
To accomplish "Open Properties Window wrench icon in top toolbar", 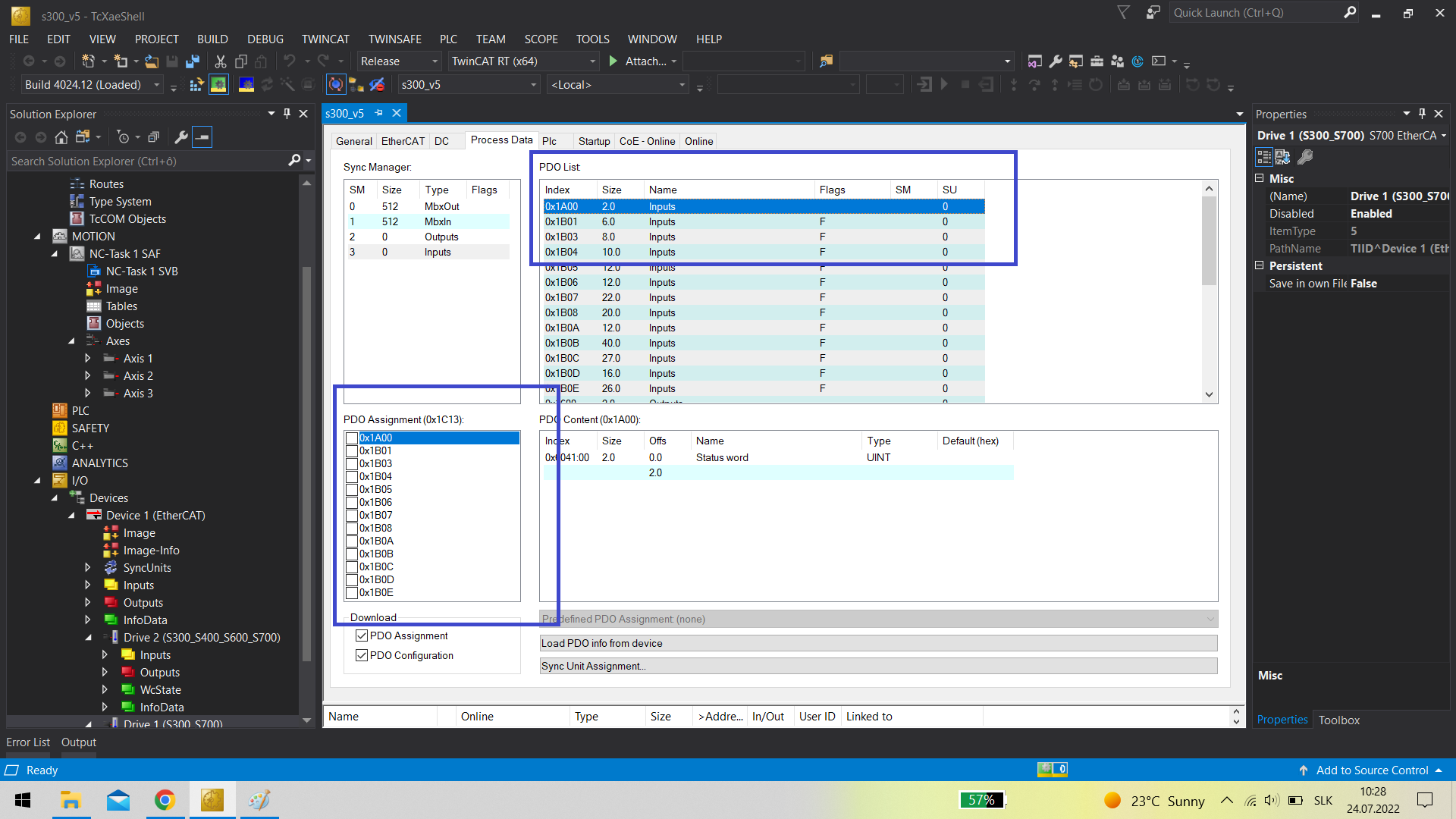I will coord(1056,61).
